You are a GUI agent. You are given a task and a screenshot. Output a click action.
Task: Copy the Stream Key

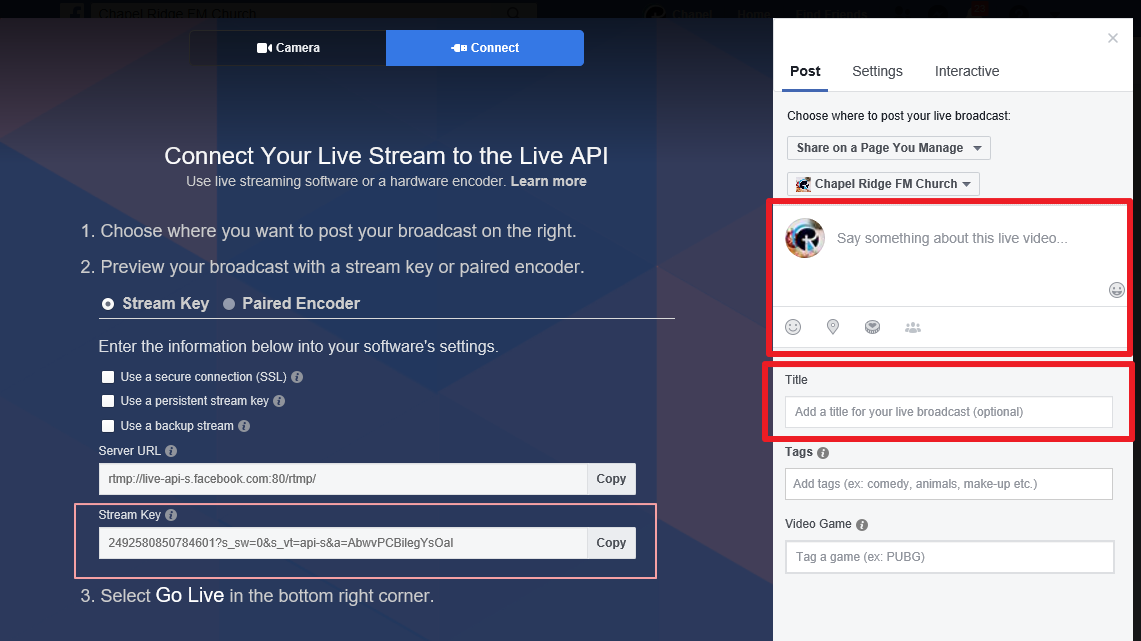(x=611, y=543)
